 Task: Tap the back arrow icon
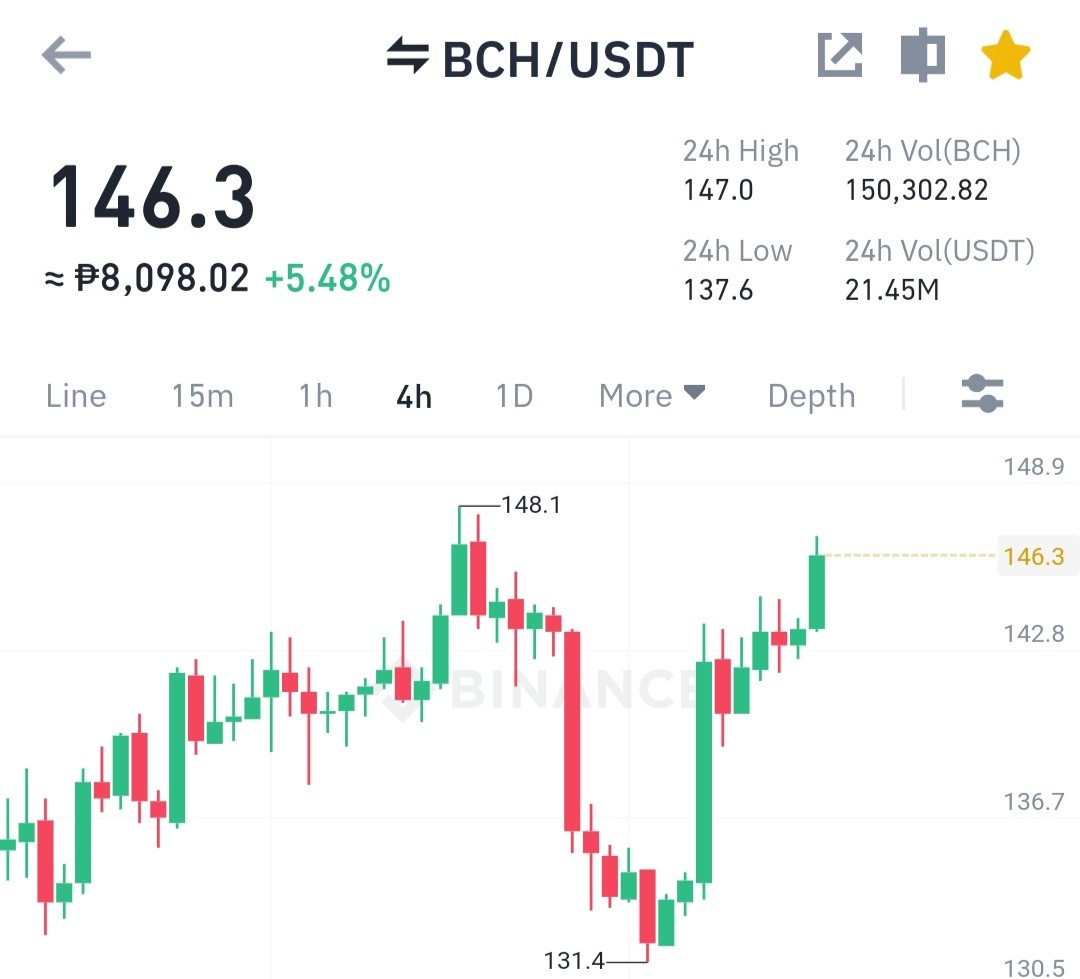[66, 55]
